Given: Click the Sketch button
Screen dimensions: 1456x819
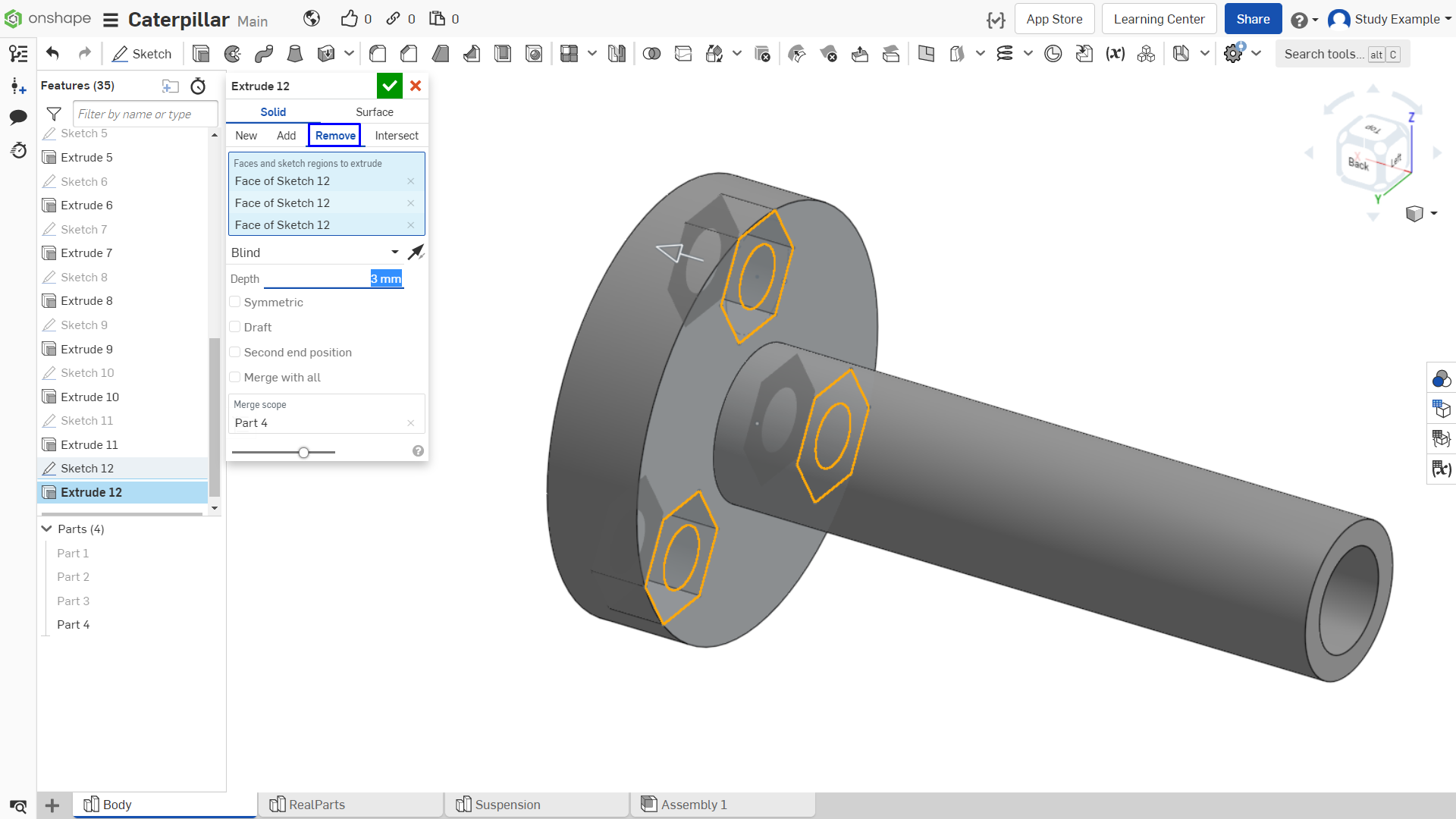Looking at the screenshot, I should (x=142, y=54).
